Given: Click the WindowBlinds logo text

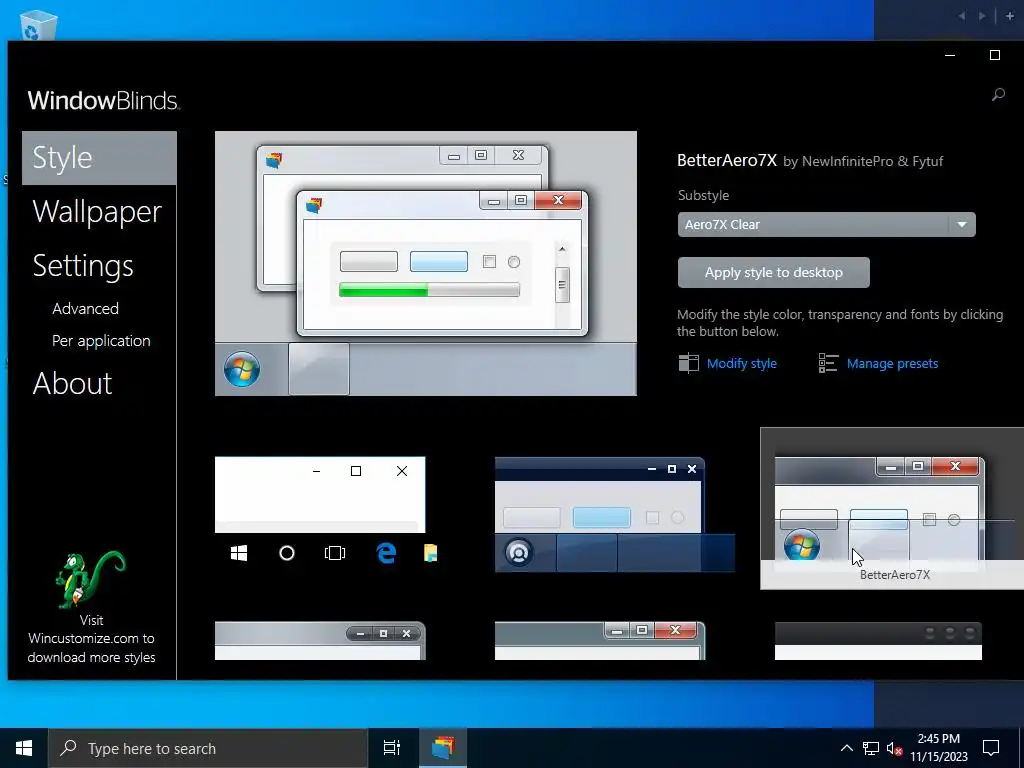Looking at the screenshot, I should (x=103, y=101).
